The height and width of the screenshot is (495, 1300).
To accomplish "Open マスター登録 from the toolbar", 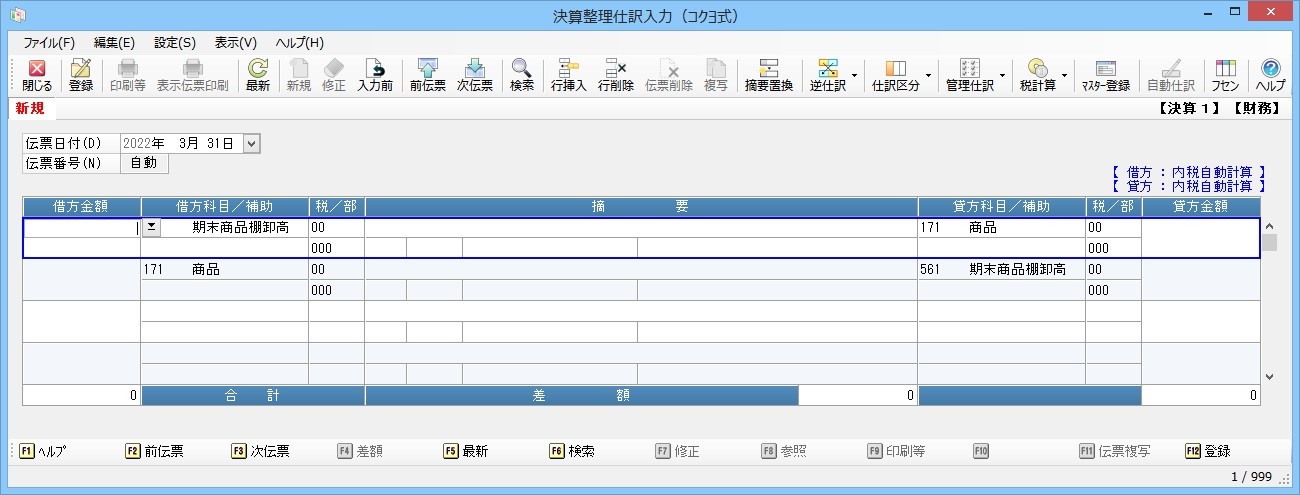I will point(1106,76).
